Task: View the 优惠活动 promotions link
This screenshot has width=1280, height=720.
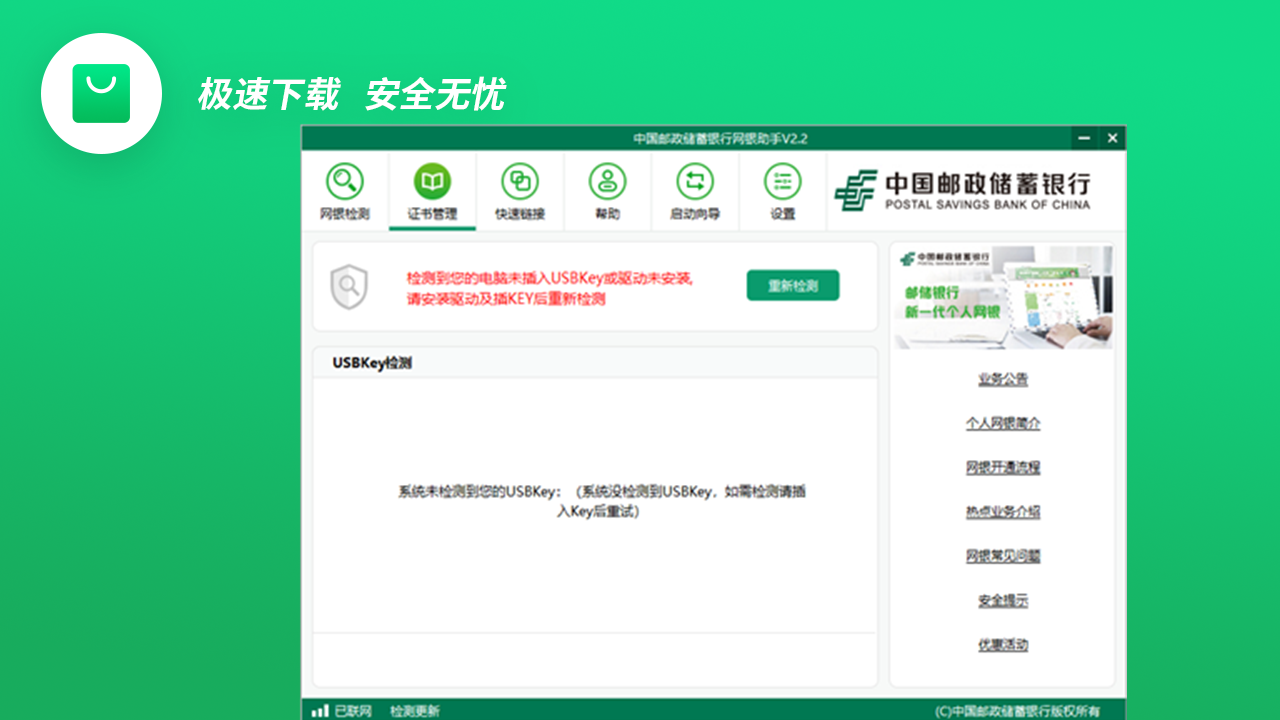Action: click(x=1005, y=644)
